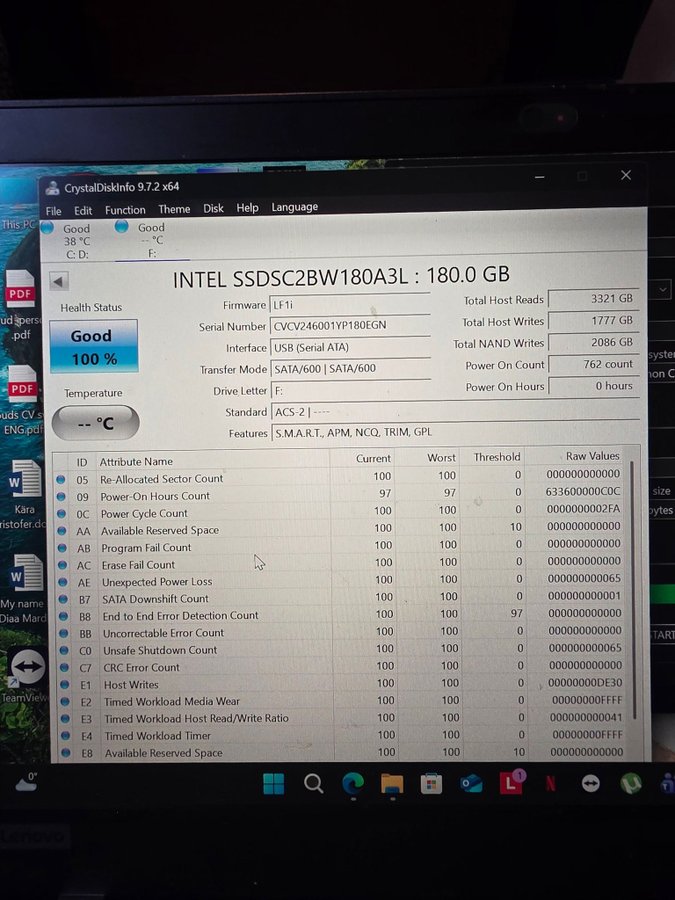Open File Explorer from the taskbar
Viewport: 675px width, 900px height.
point(391,783)
